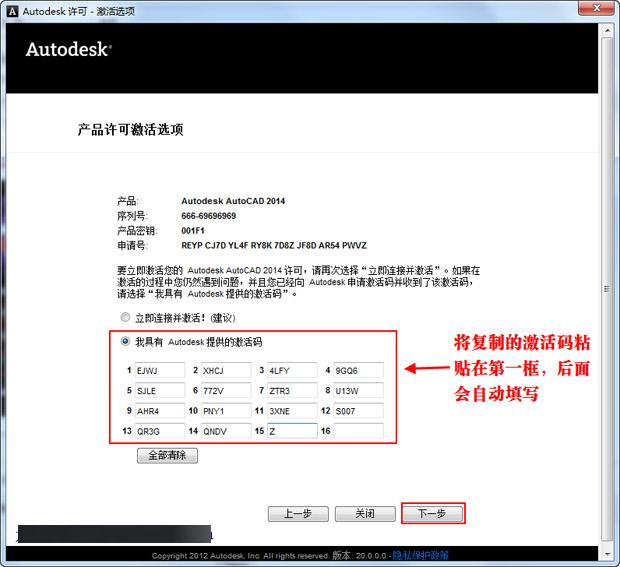Click the vertical scrollbar thumb
This screenshot has width=620, height=567.
coord(607,289)
